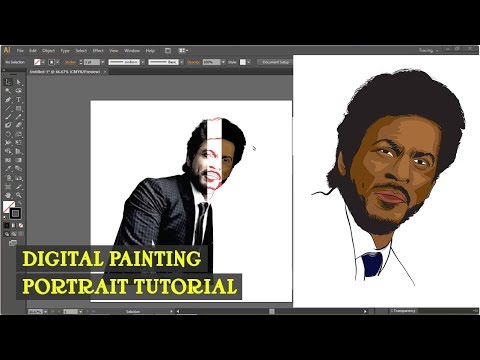The height and width of the screenshot is (360, 480).
Task: Select the Pencil tool
Action: coord(19,117)
